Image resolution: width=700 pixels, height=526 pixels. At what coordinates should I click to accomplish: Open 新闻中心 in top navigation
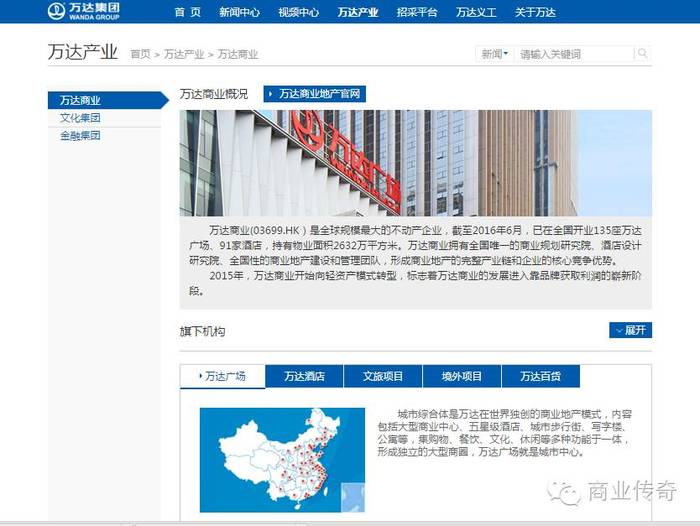(239, 12)
